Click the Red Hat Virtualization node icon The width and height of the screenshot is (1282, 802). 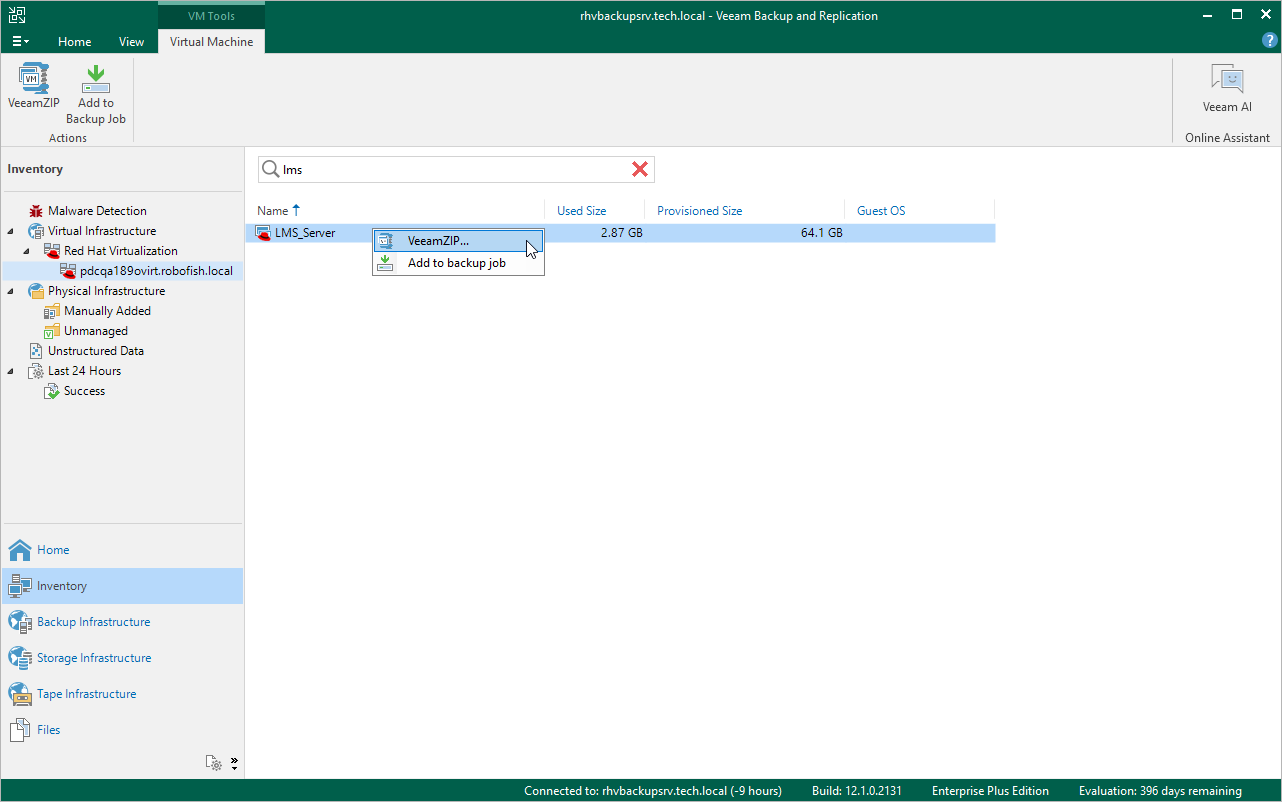tap(52, 251)
